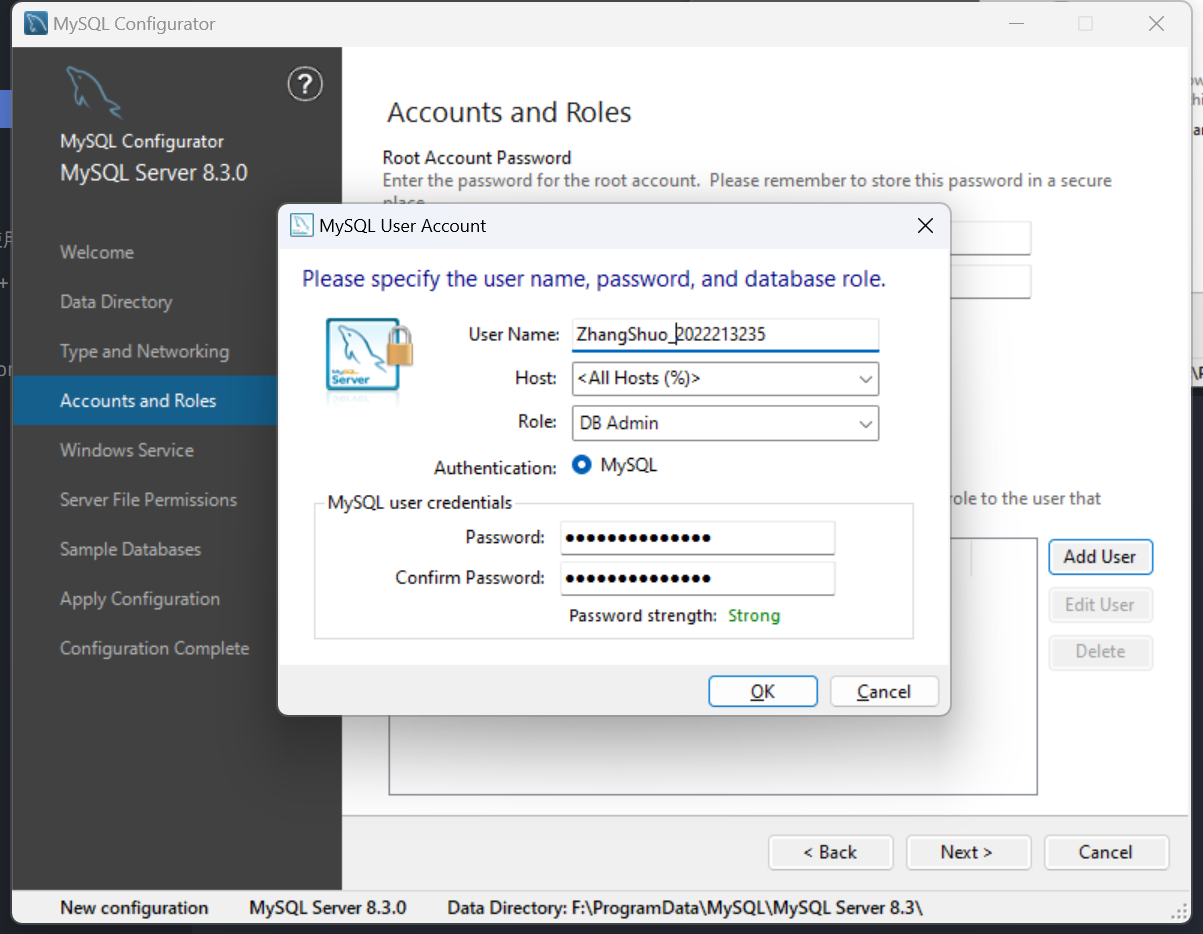Click the Back button
1203x934 pixels.
tap(830, 852)
